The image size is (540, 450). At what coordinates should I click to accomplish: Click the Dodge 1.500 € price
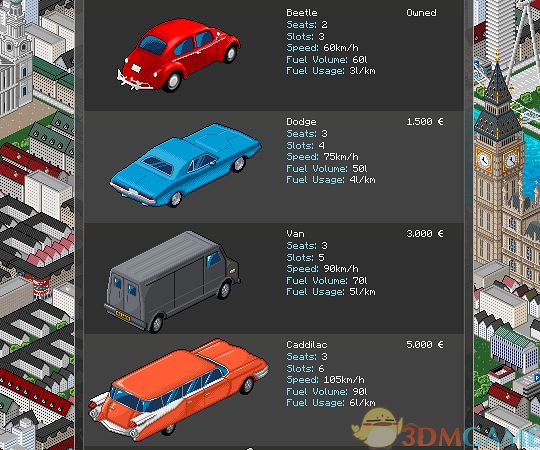(x=425, y=122)
